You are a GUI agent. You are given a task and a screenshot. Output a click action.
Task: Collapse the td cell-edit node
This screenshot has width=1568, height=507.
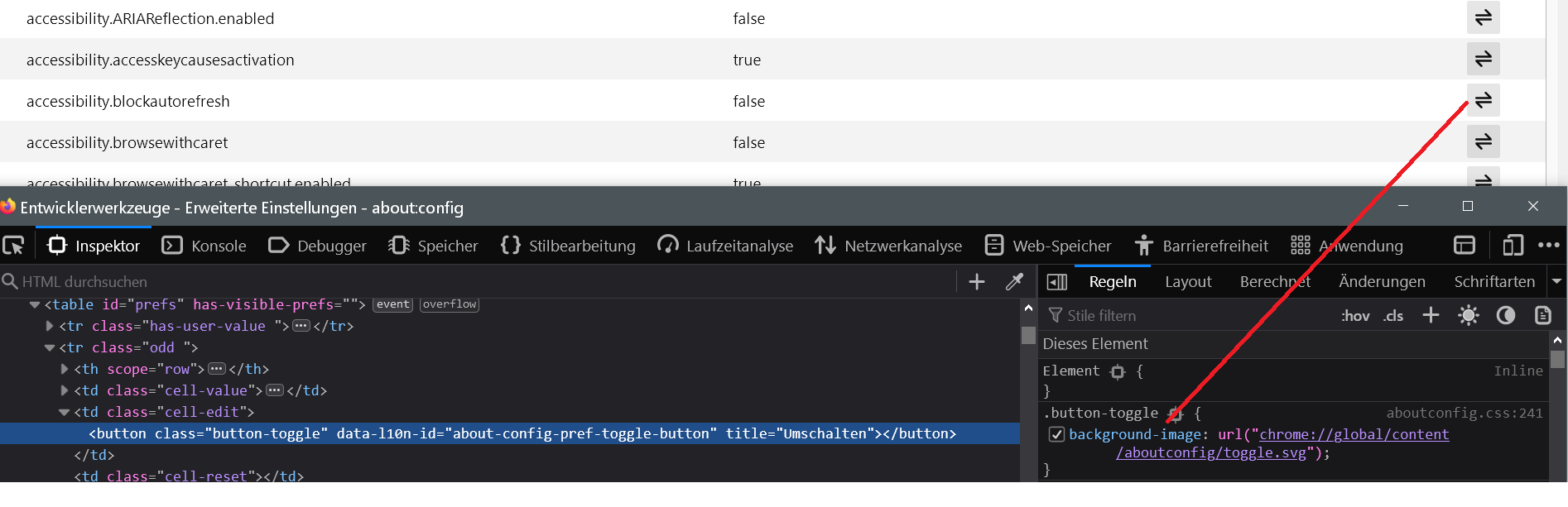(x=65, y=412)
